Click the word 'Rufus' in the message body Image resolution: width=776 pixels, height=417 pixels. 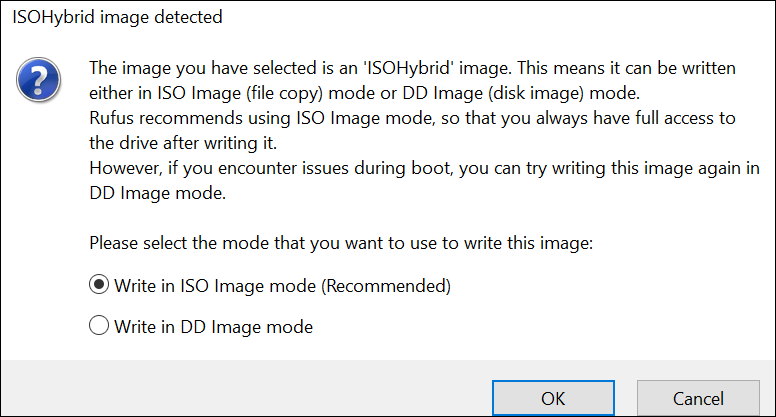point(111,118)
